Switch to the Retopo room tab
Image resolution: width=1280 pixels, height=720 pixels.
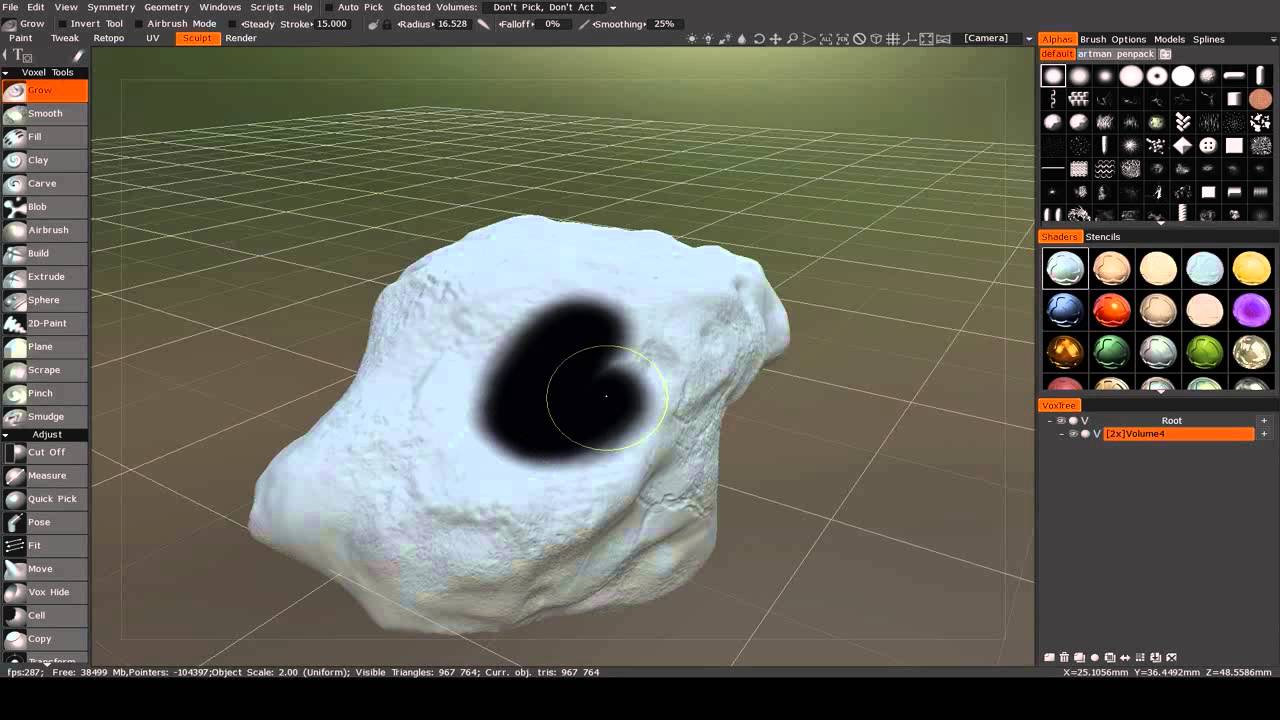pos(109,38)
